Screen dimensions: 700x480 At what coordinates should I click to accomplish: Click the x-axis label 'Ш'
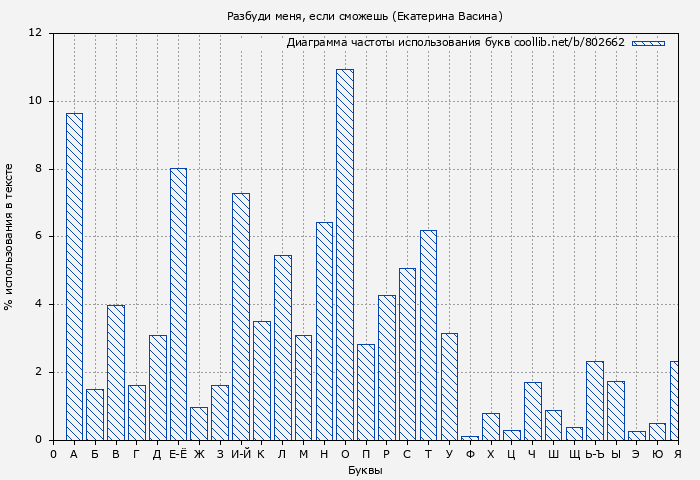tap(553, 454)
